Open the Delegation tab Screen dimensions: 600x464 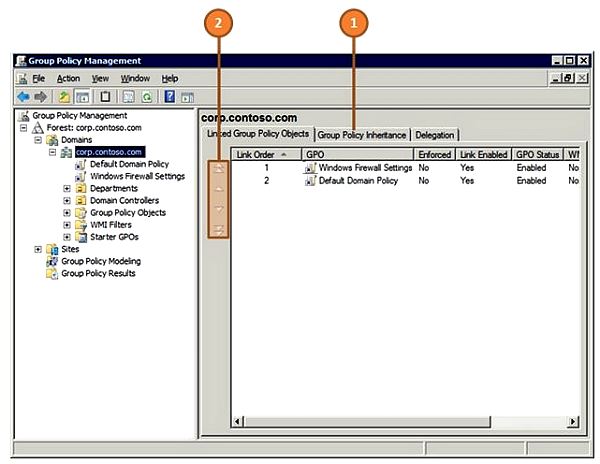pos(434,135)
